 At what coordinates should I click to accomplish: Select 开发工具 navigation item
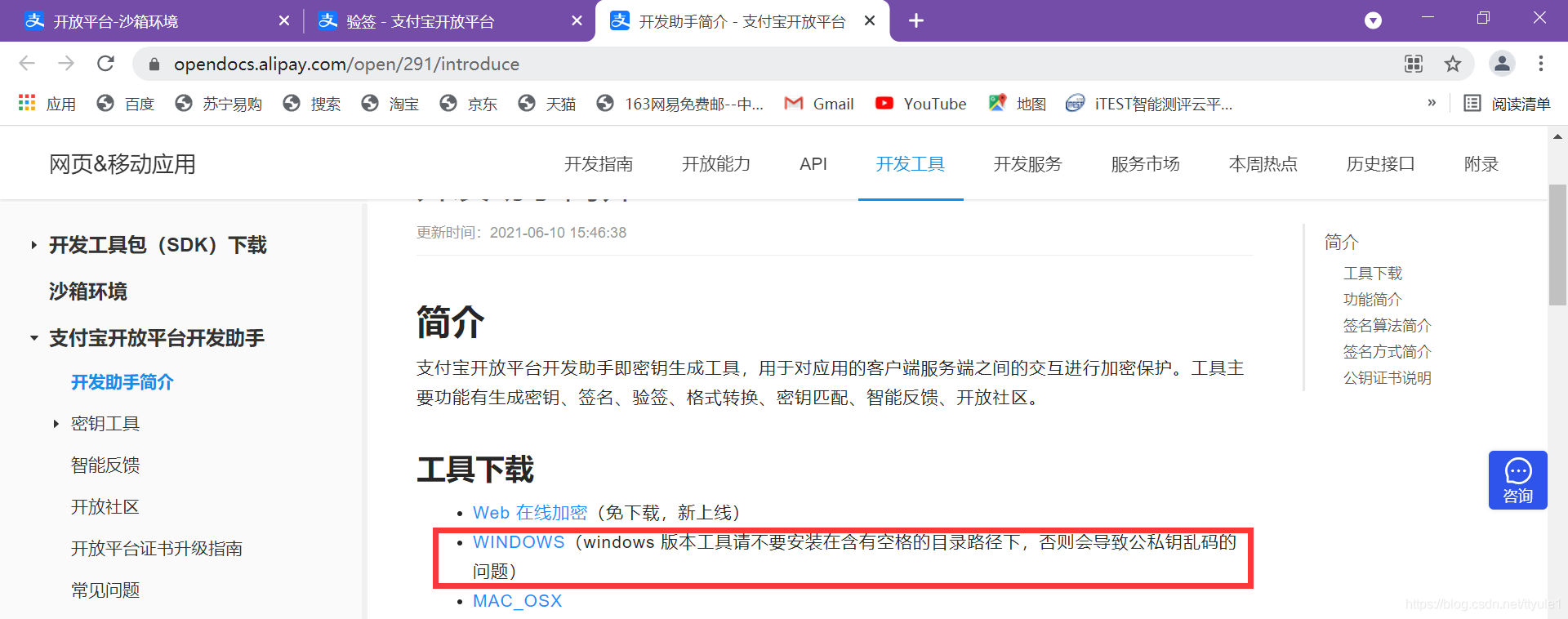[911, 164]
